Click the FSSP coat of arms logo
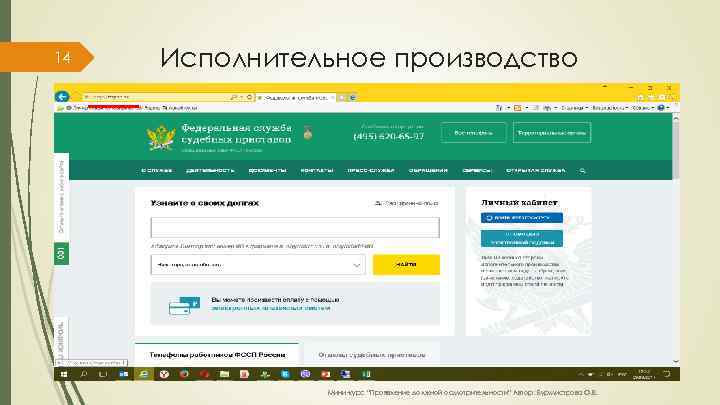This screenshot has width=720, height=405. [x=161, y=137]
